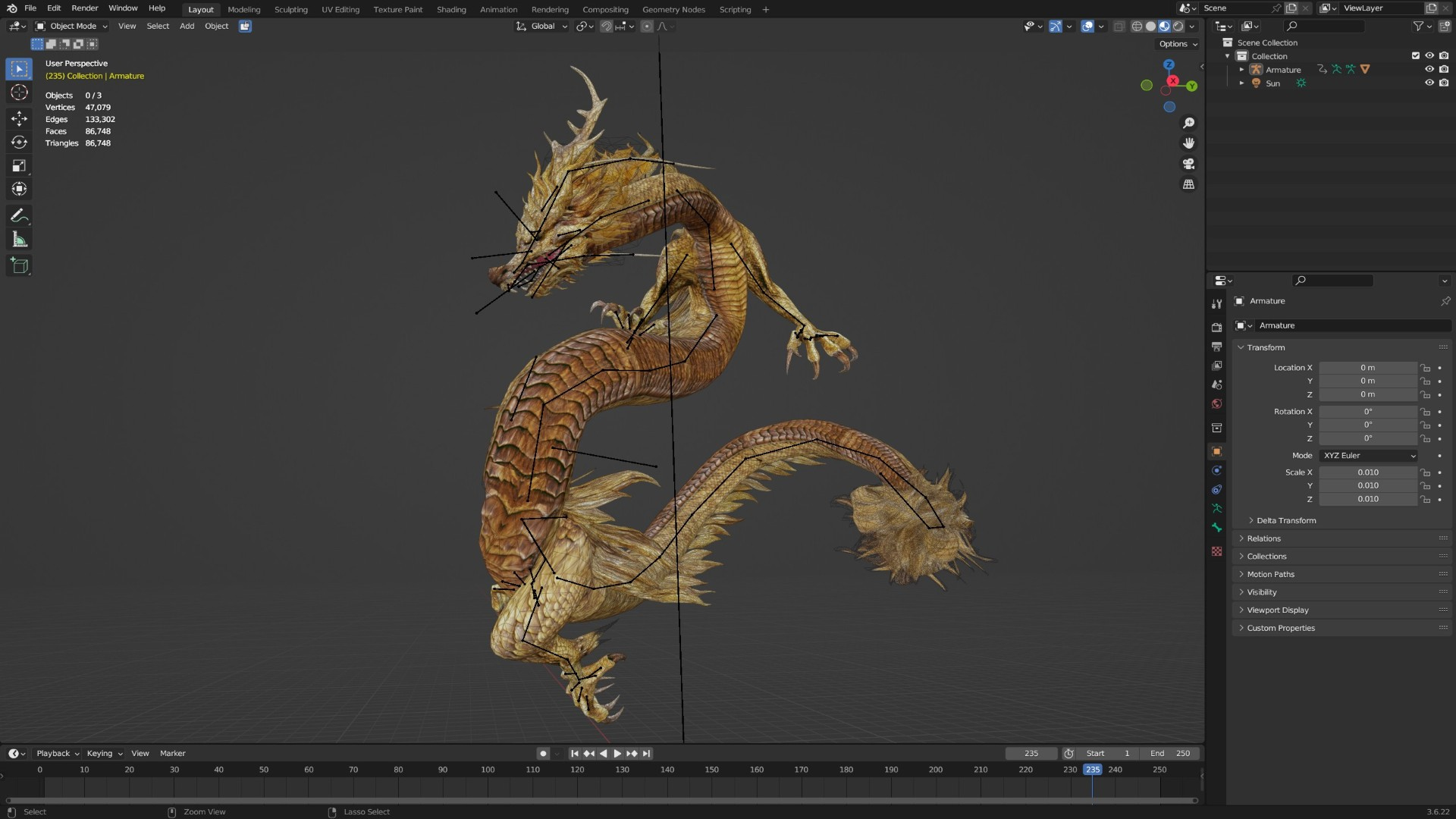Activate the Scale tool
1456x819 pixels.
click(x=19, y=165)
